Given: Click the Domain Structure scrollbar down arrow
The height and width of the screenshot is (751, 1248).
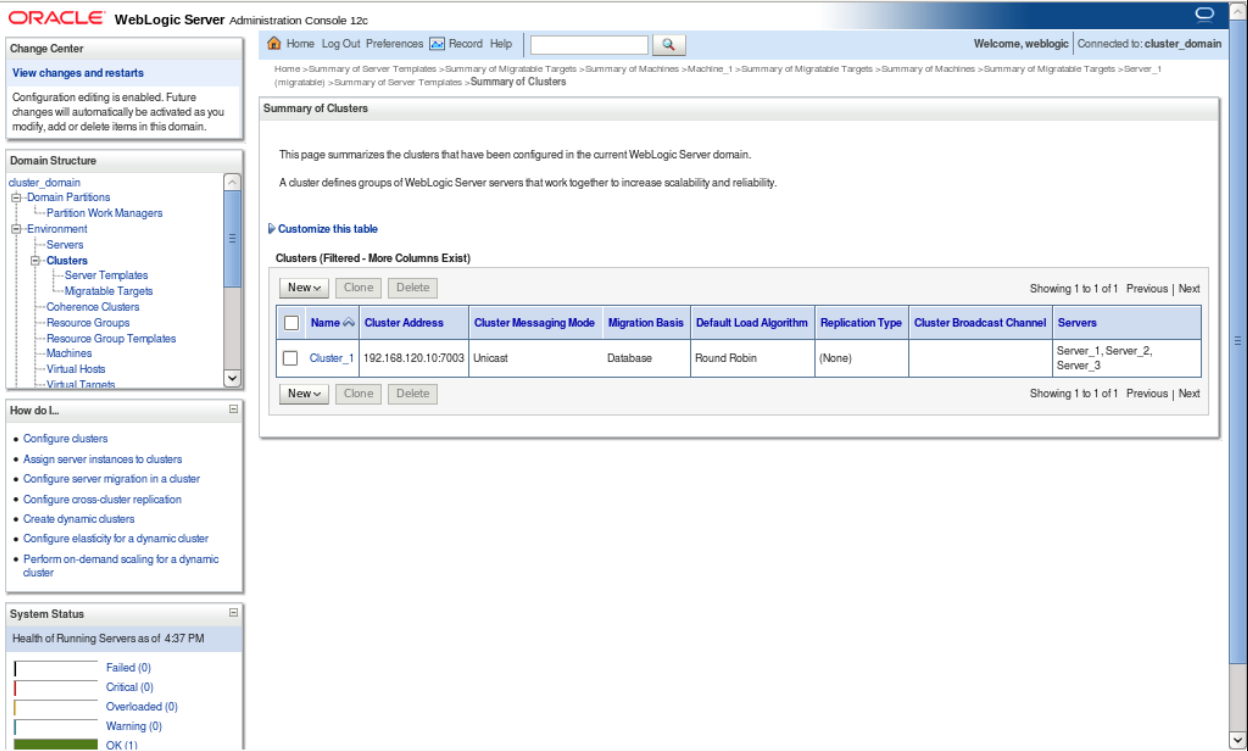Looking at the screenshot, I should pos(231,377).
